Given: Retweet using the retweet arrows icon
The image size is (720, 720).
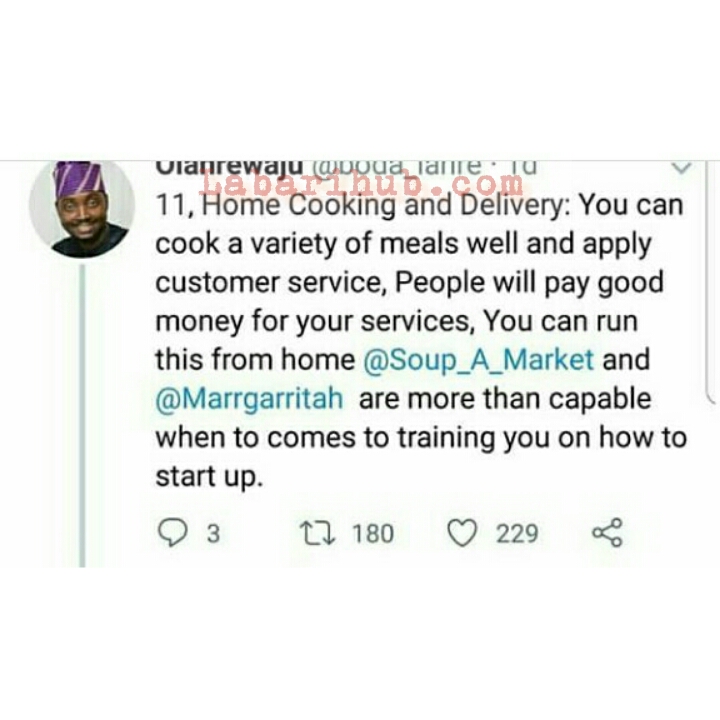Looking at the screenshot, I should (x=317, y=533).
